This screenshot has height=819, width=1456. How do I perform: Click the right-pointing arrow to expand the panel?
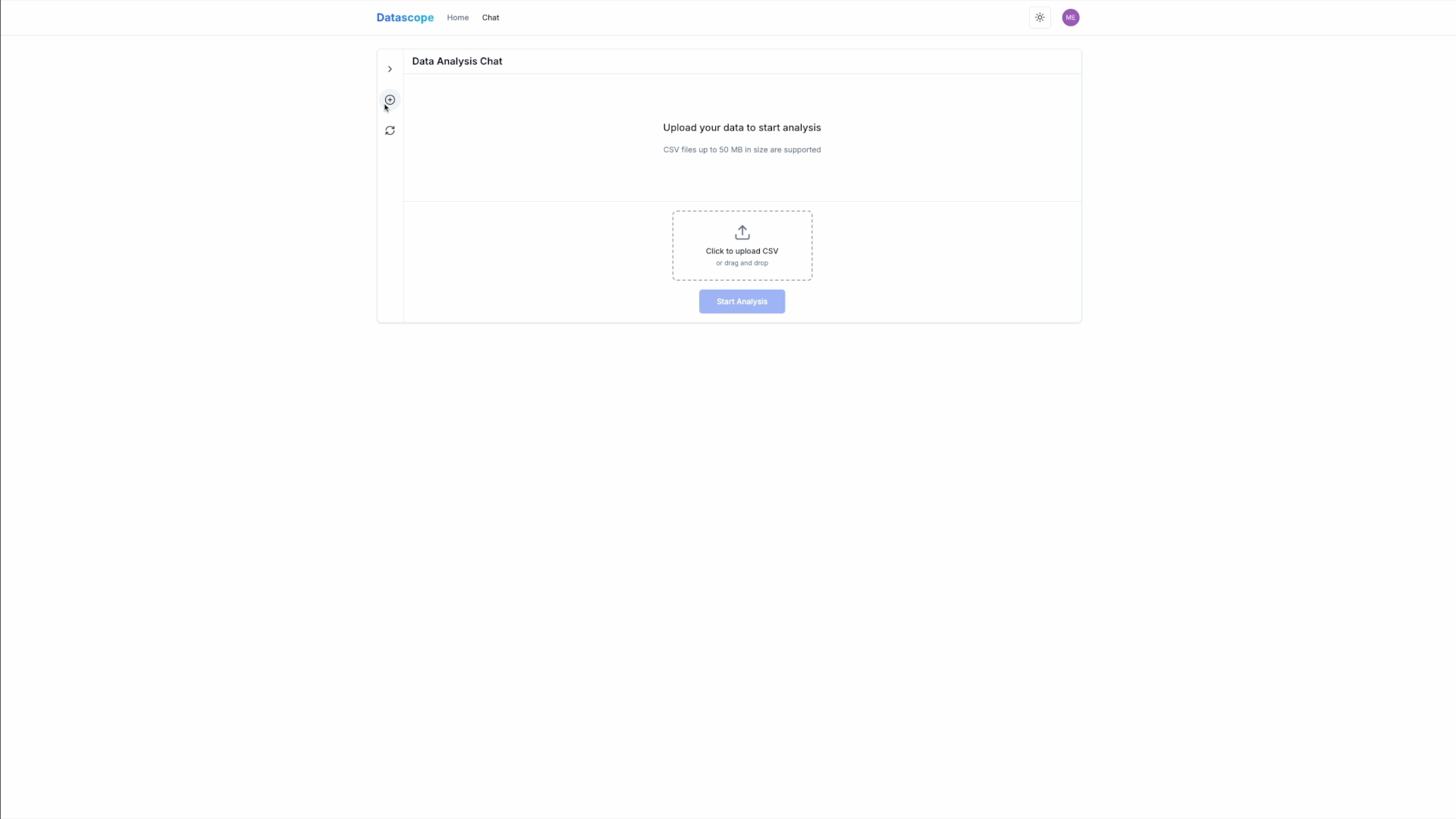tap(389, 69)
